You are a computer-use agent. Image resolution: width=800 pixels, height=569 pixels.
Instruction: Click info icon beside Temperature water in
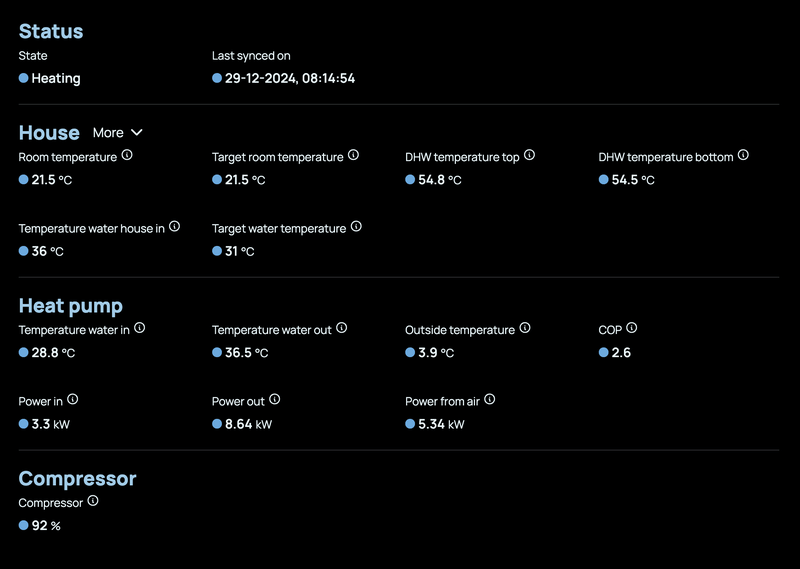point(140,328)
